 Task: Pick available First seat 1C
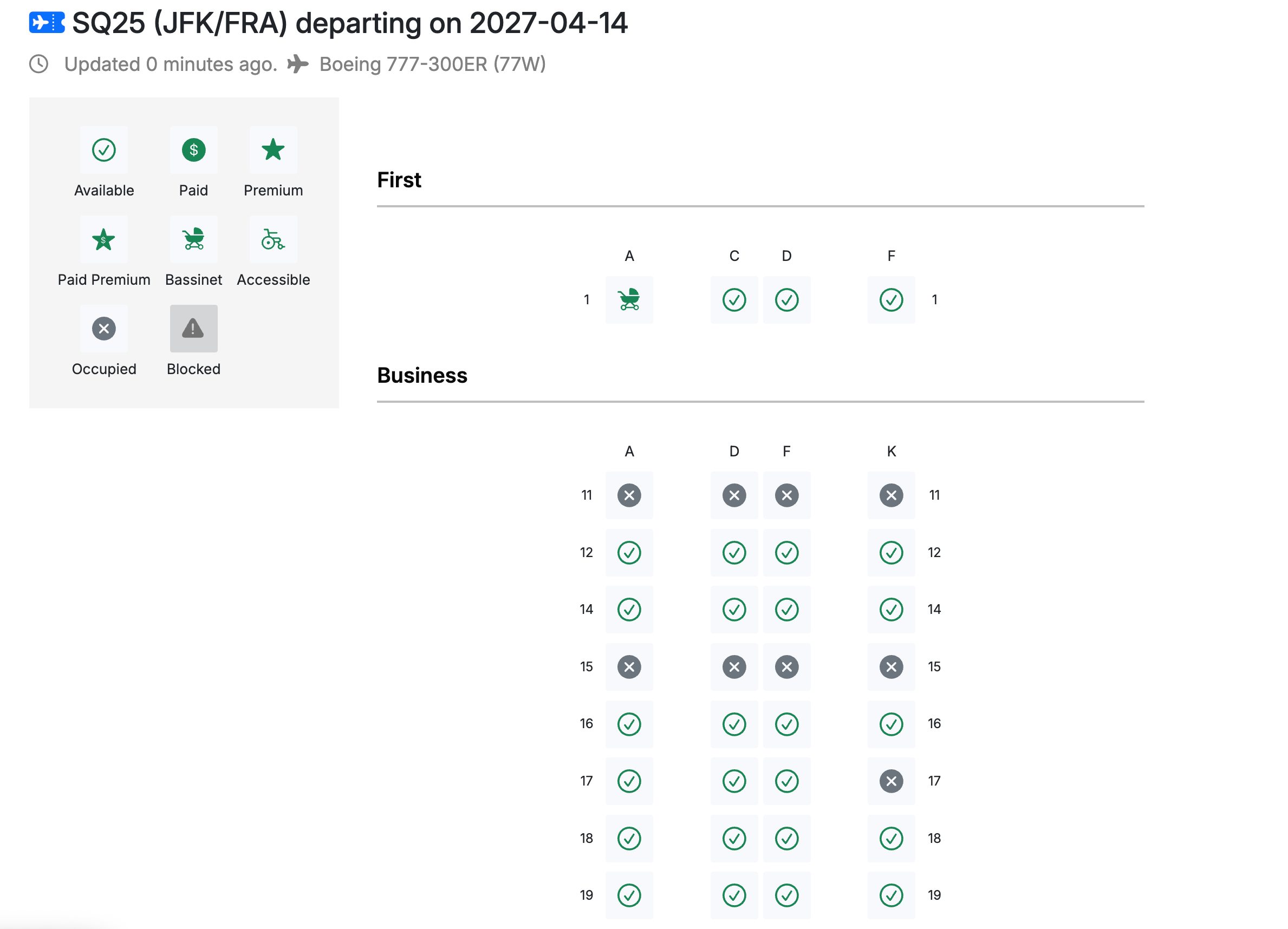click(734, 299)
